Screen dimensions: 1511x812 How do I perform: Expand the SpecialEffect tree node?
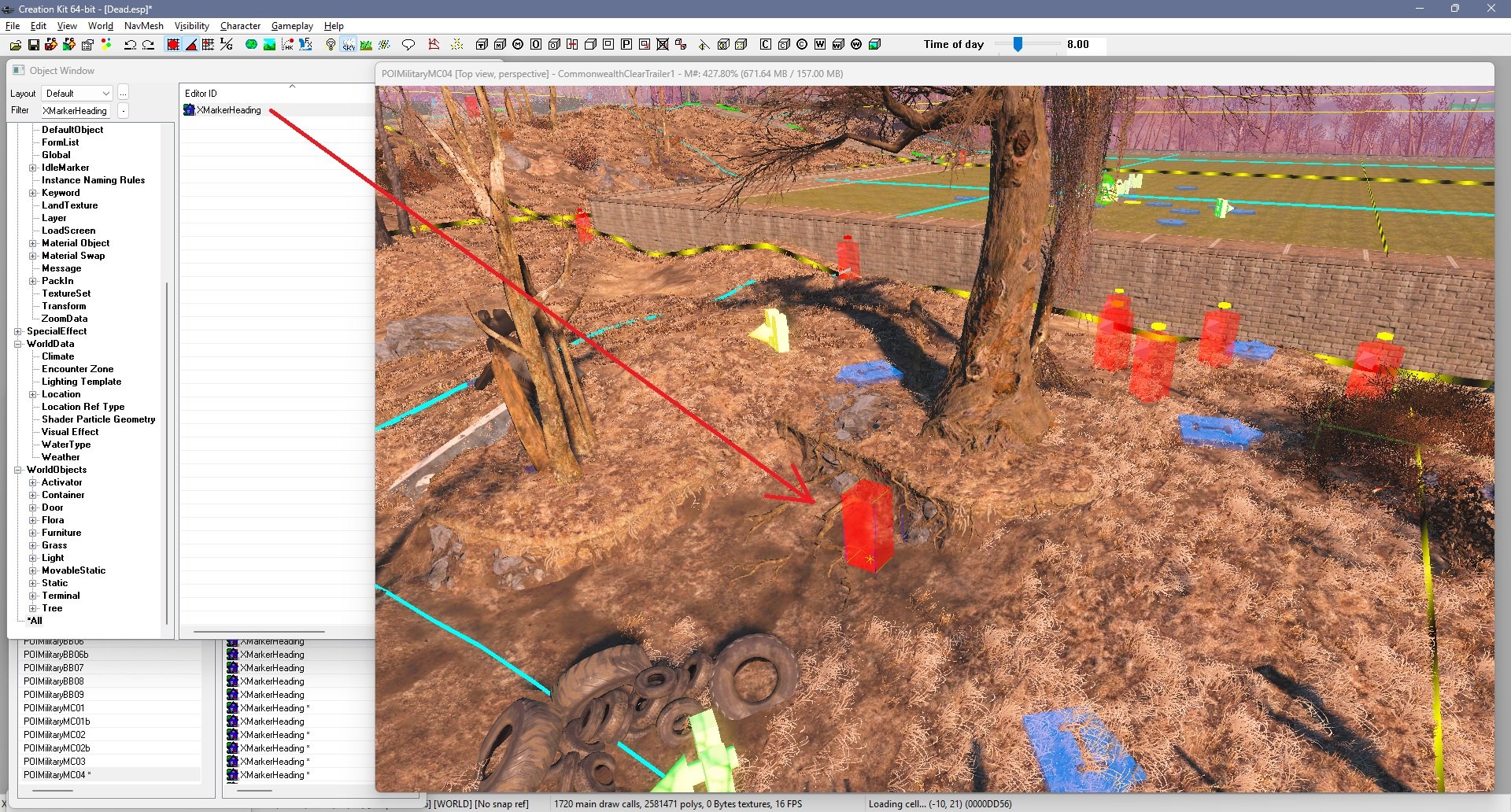[x=18, y=331]
